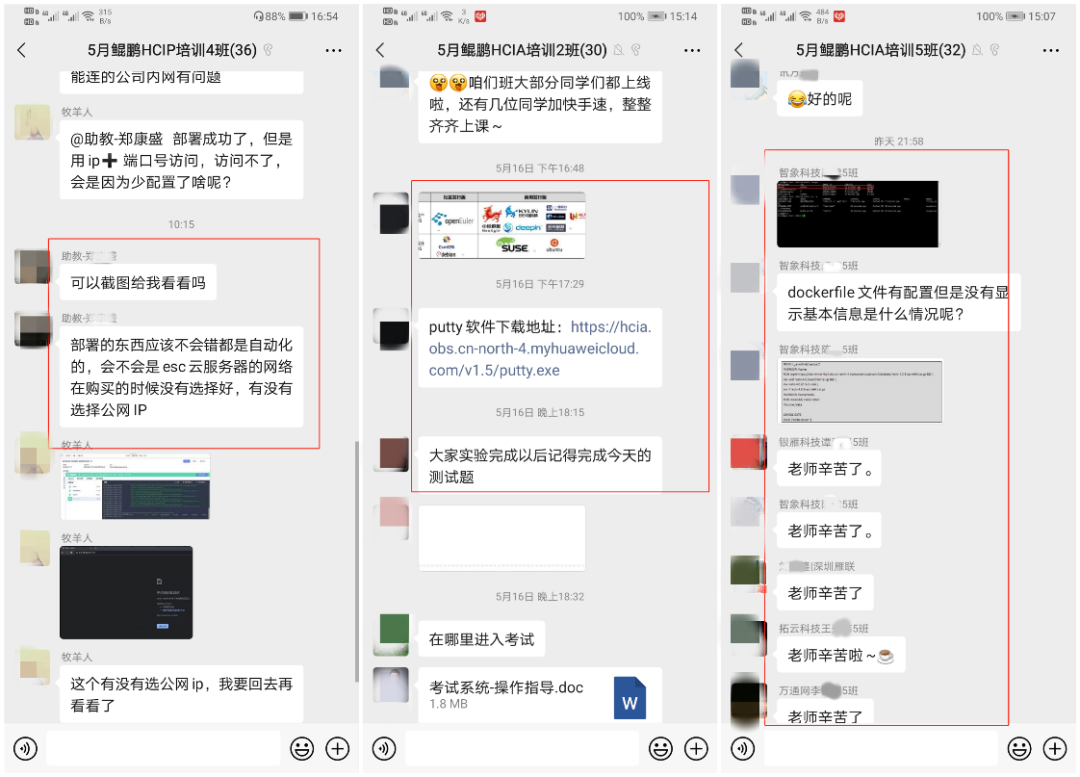Tap back arrow in HCIA培训5班 chat
The height and width of the screenshot is (777, 1080).
click(x=738, y=50)
